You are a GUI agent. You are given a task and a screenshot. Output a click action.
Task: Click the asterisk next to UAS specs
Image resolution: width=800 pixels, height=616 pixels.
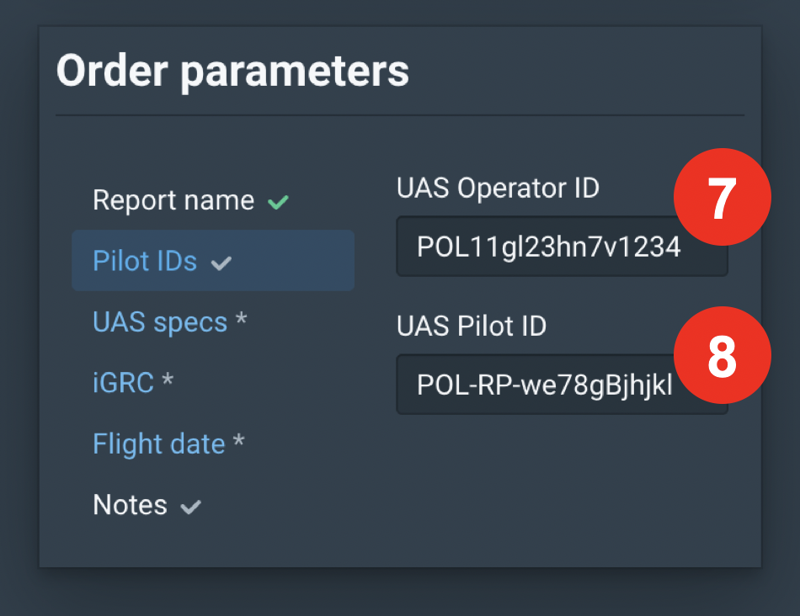(241, 323)
